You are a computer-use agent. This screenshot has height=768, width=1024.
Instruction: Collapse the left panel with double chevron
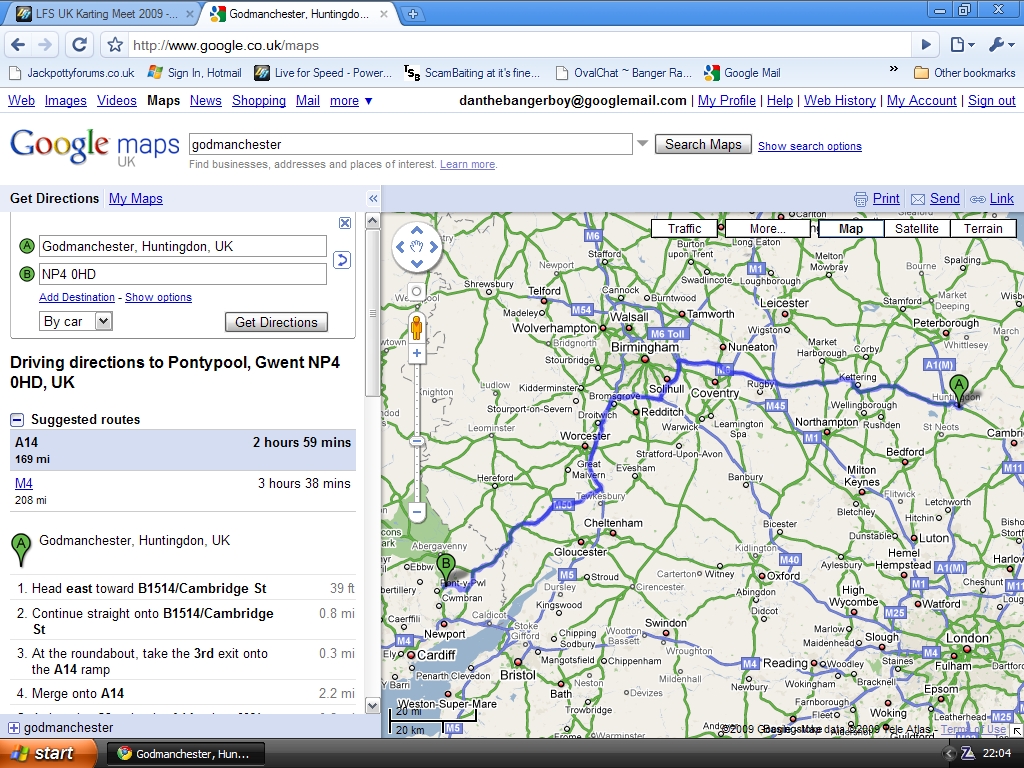coord(373,199)
